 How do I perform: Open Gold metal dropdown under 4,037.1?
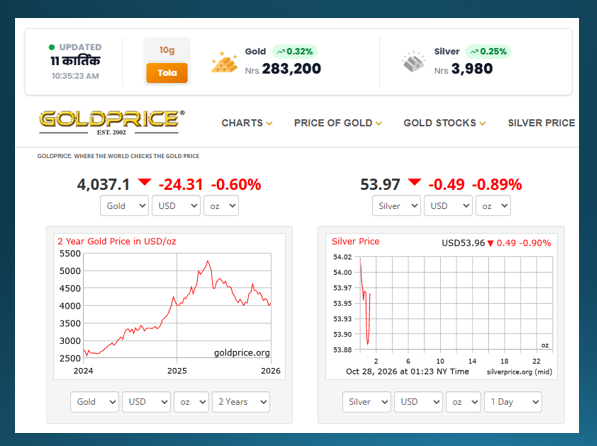click(124, 206)
